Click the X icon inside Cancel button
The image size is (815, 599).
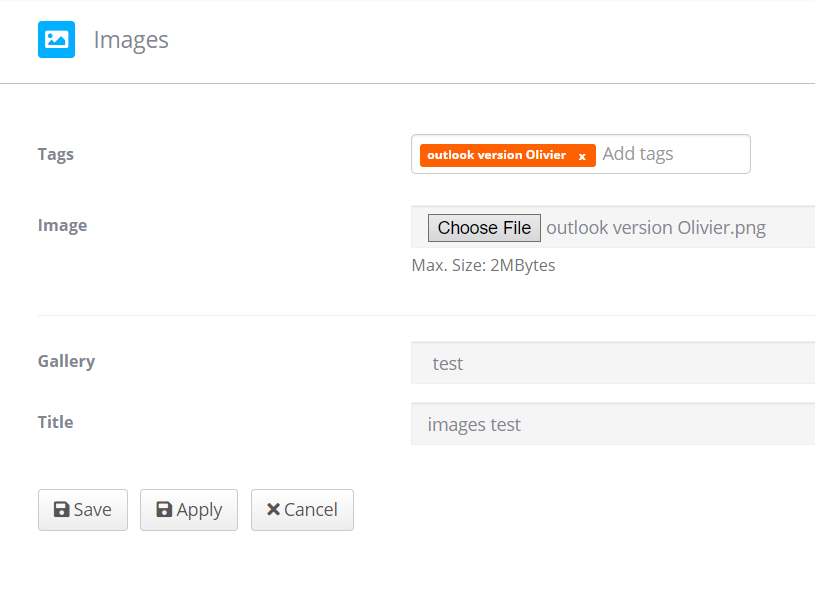[271, 509]
